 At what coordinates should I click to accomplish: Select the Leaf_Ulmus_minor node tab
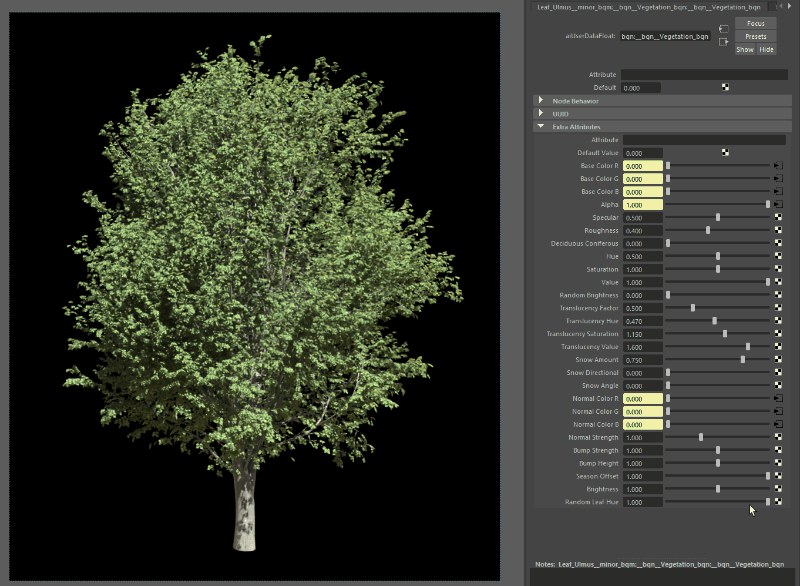(x=649, y=7)
